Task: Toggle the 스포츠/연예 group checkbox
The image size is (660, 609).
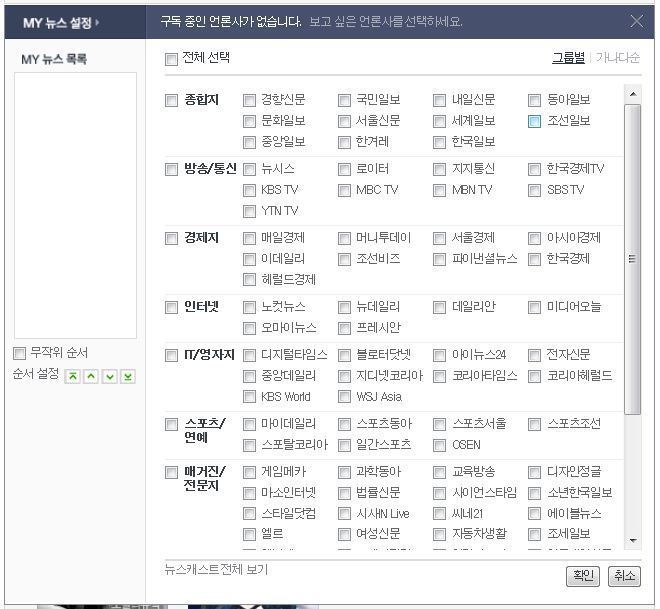Action: coord(171,425)
